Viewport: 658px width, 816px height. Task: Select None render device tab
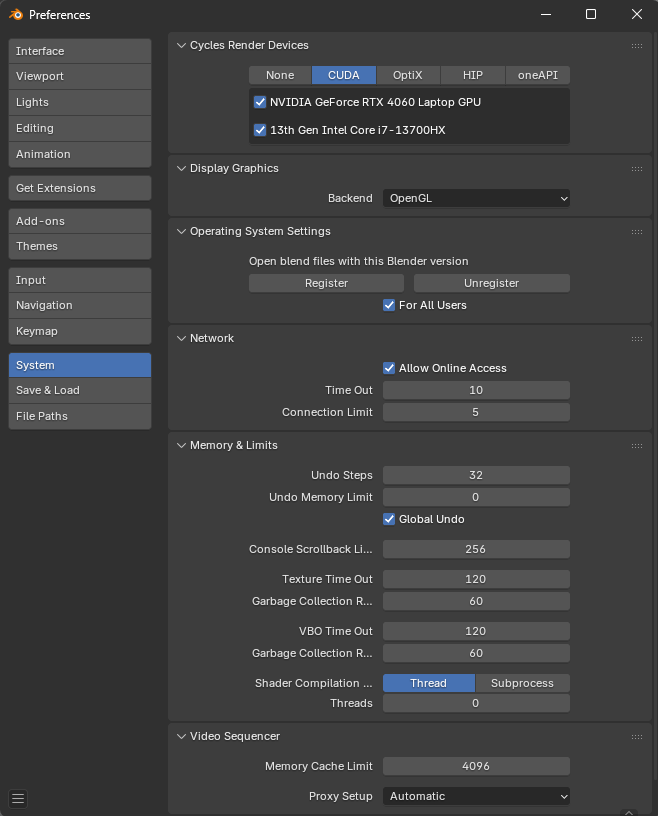(280, 75)
